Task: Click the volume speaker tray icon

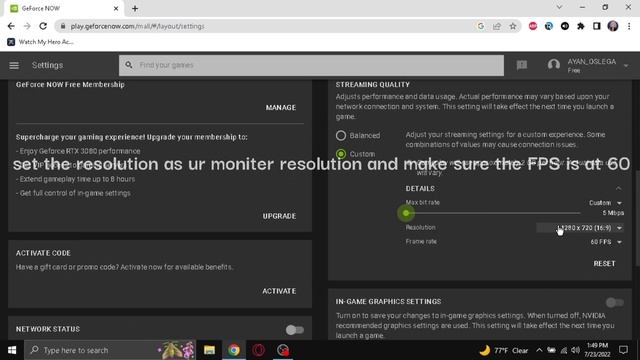Action: tap(576, 350)
